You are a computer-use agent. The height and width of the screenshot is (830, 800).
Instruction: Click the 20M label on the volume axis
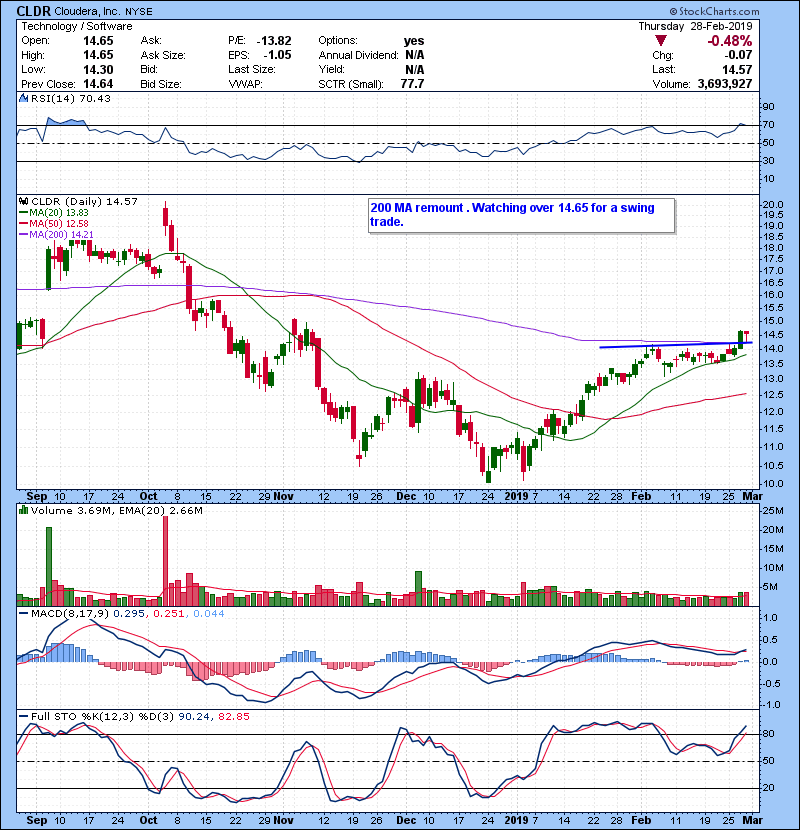point(773,529)
